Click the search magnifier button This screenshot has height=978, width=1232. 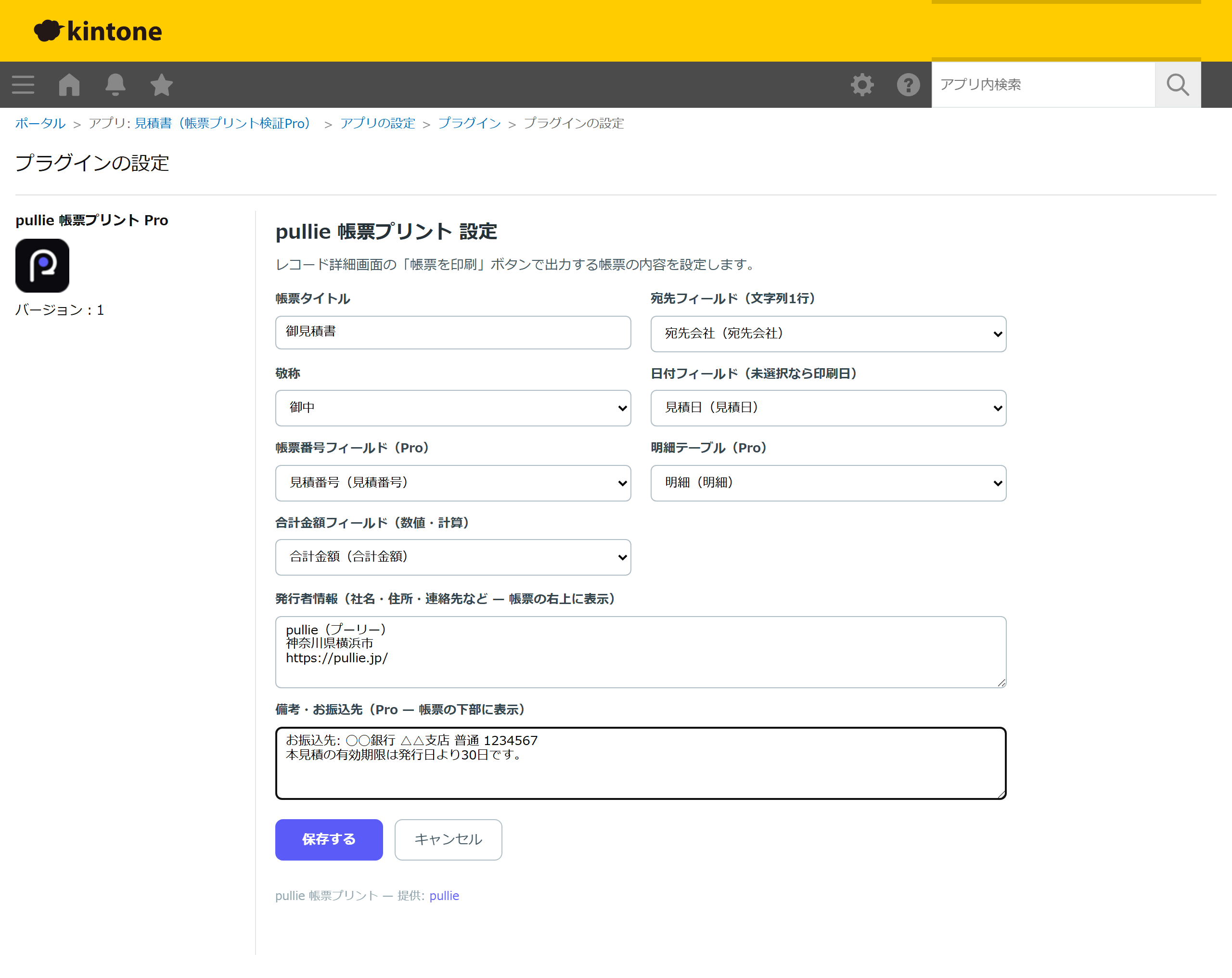(x=1178, y=85)
